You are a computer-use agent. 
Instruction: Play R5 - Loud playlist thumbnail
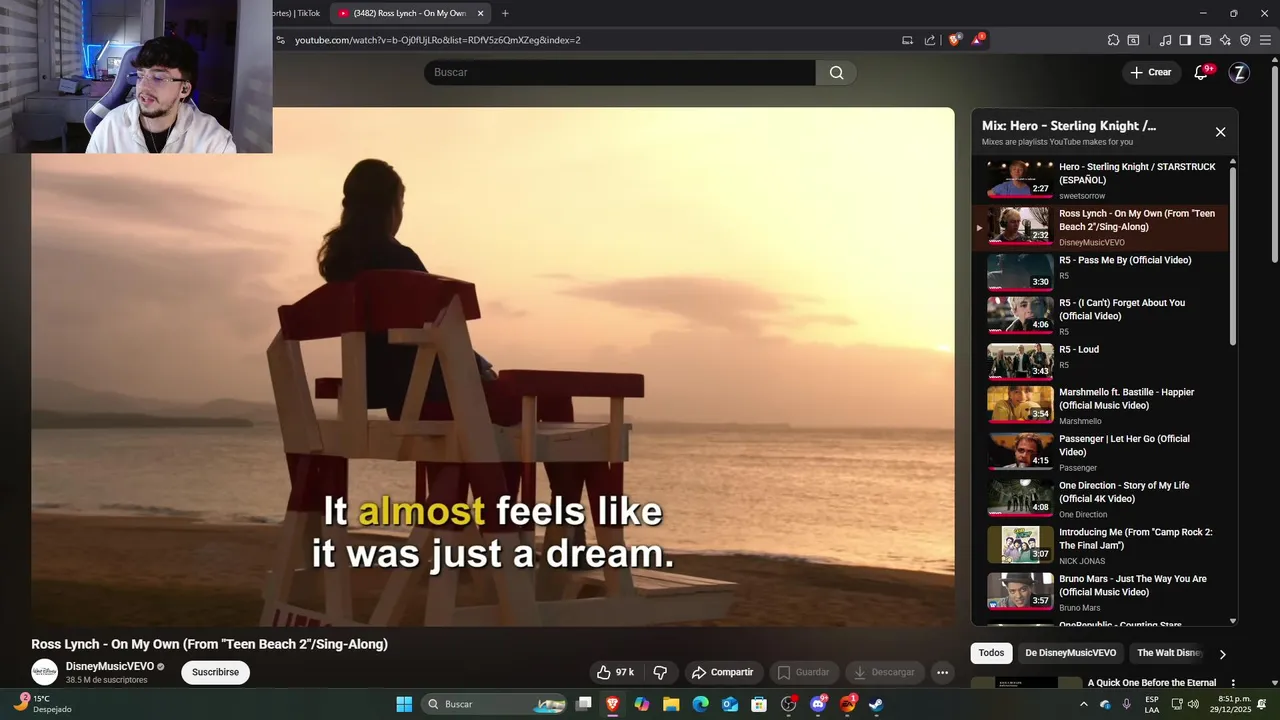[x=1020, y=362]
